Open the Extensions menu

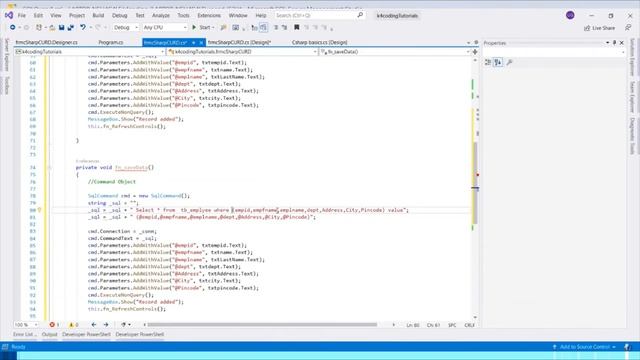point(209,16)
